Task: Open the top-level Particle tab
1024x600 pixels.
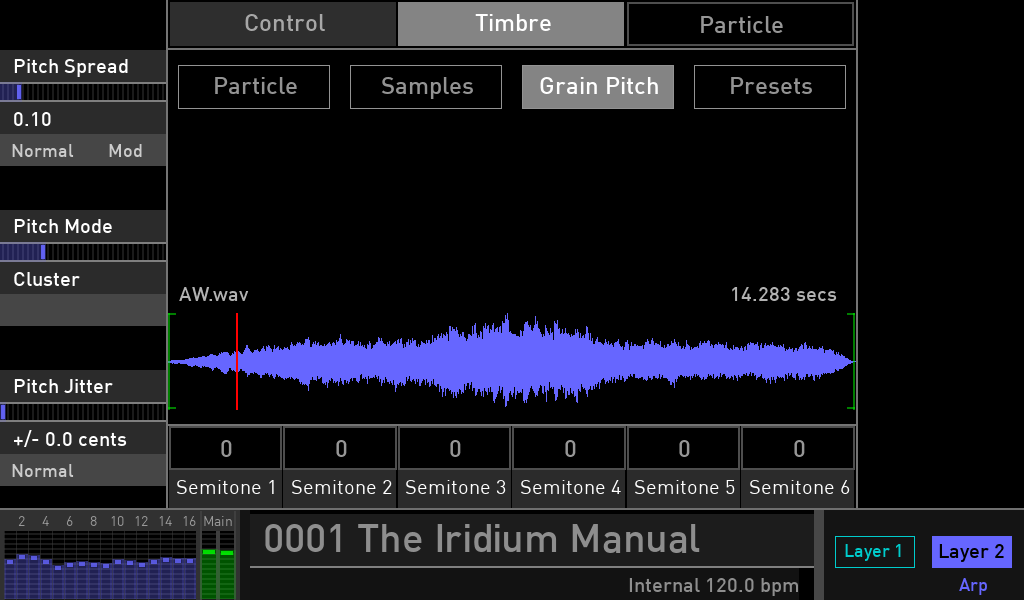Action: (x=741, y=25)
